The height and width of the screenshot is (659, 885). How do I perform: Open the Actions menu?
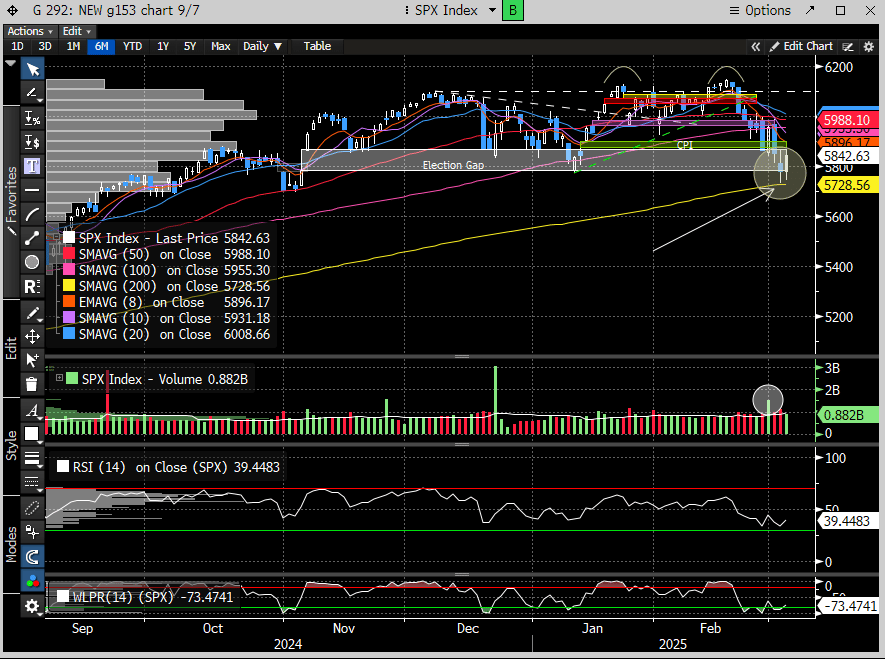tap(29, 31)
